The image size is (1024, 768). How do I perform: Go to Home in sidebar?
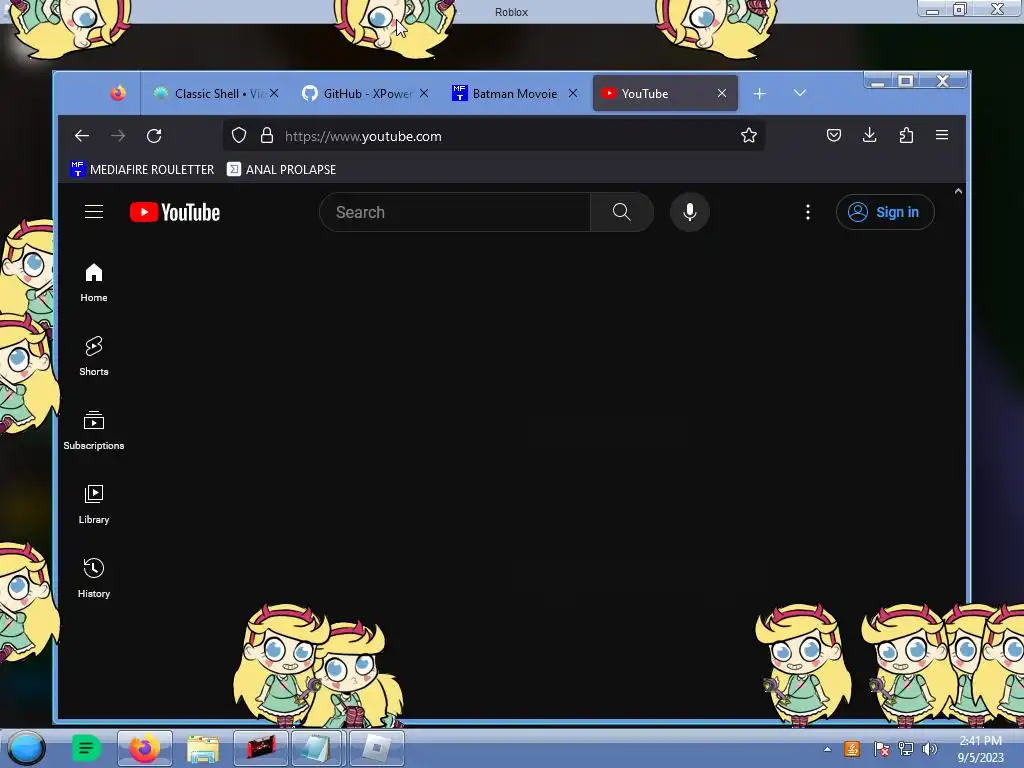pos(94,282)
